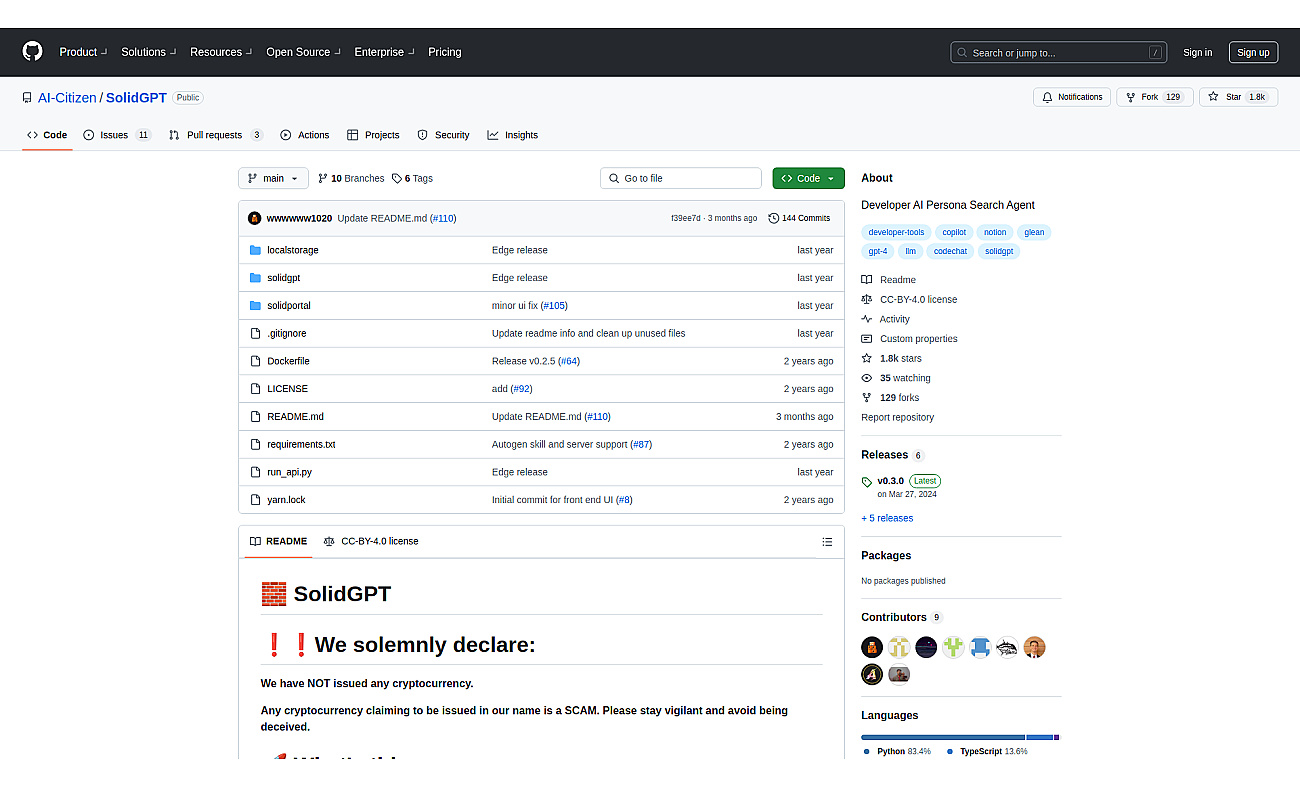
Task: Click the Sign up button
Action: click(x=1253, y=53)
